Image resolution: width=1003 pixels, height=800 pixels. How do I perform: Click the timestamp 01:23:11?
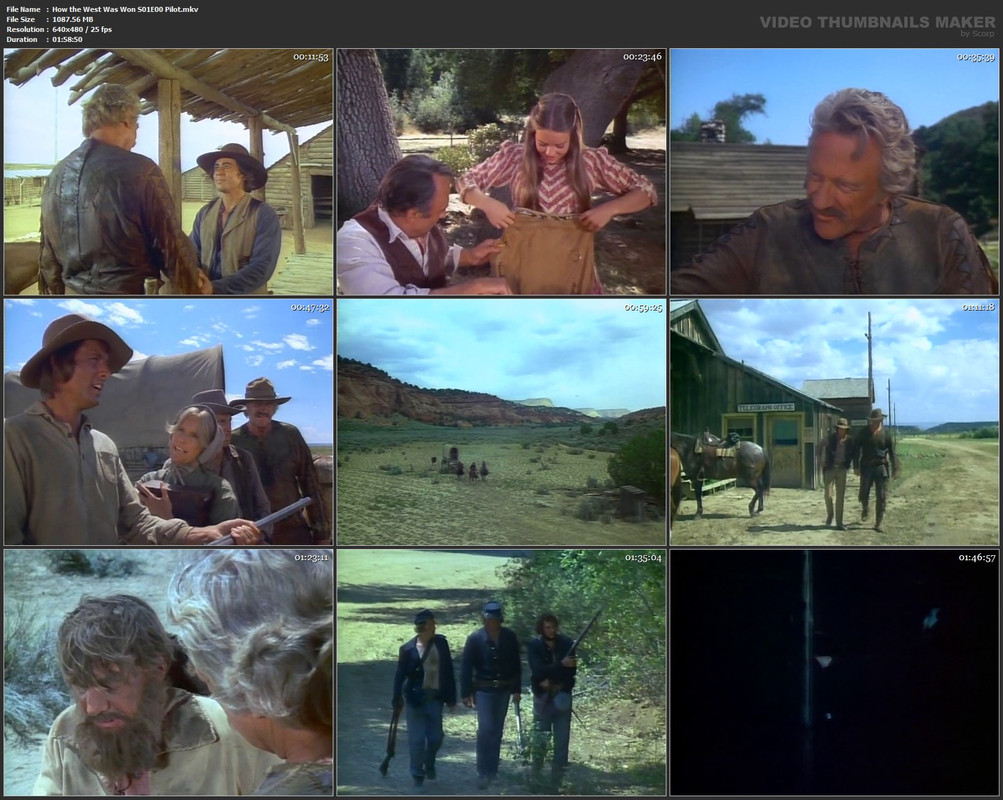pyautogui.click(x=311, y=558)
